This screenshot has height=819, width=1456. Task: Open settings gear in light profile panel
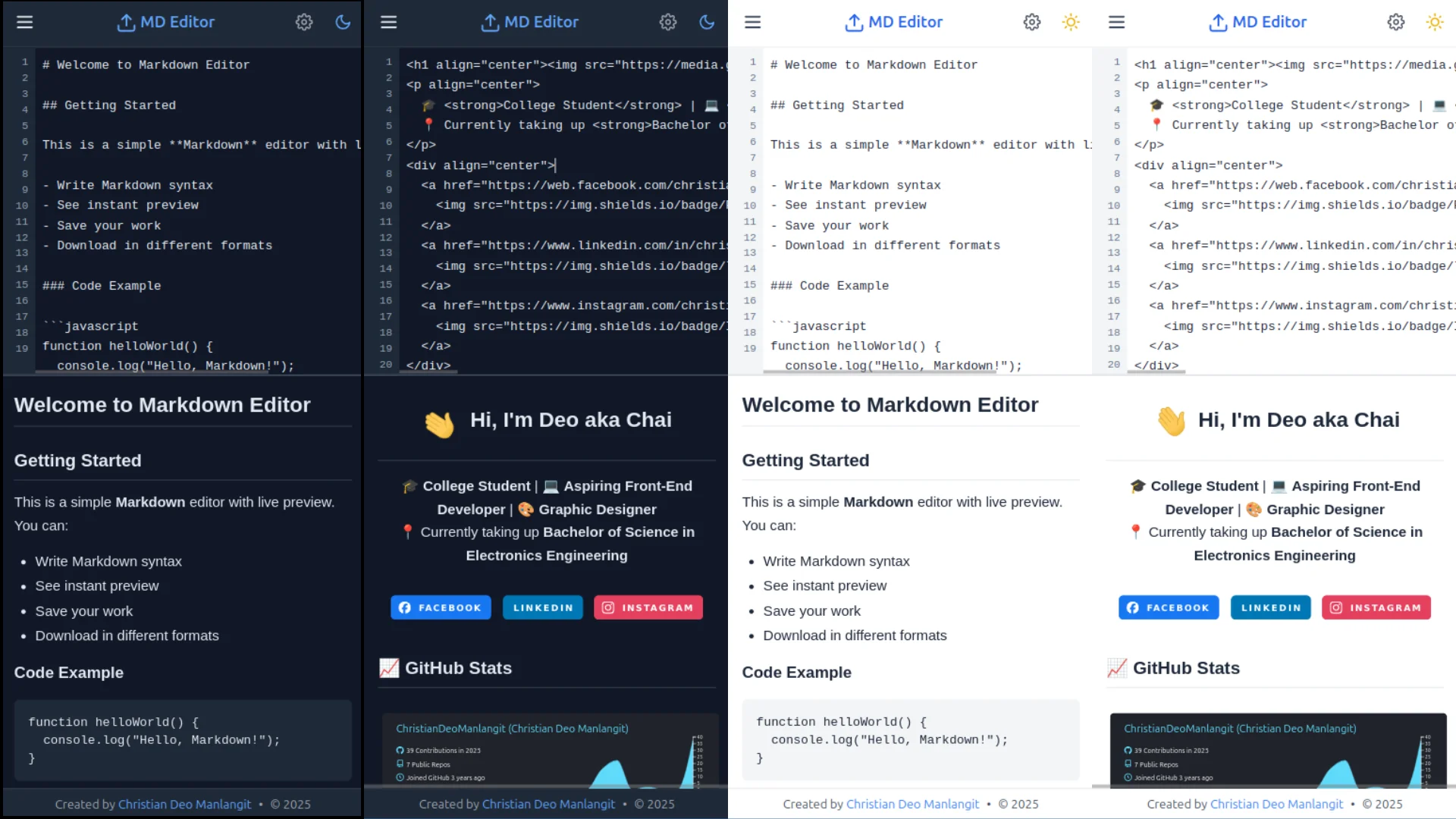[1396, 22]
